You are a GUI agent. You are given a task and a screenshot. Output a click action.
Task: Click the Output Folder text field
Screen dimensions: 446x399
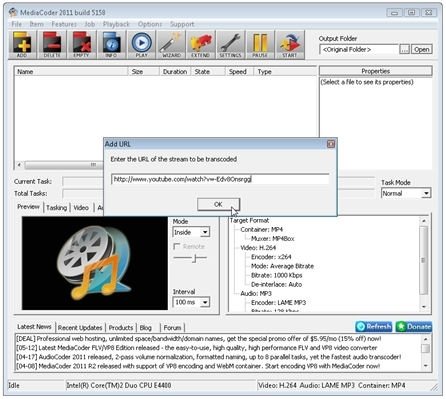pyautogui.click(x=359, y=49)
